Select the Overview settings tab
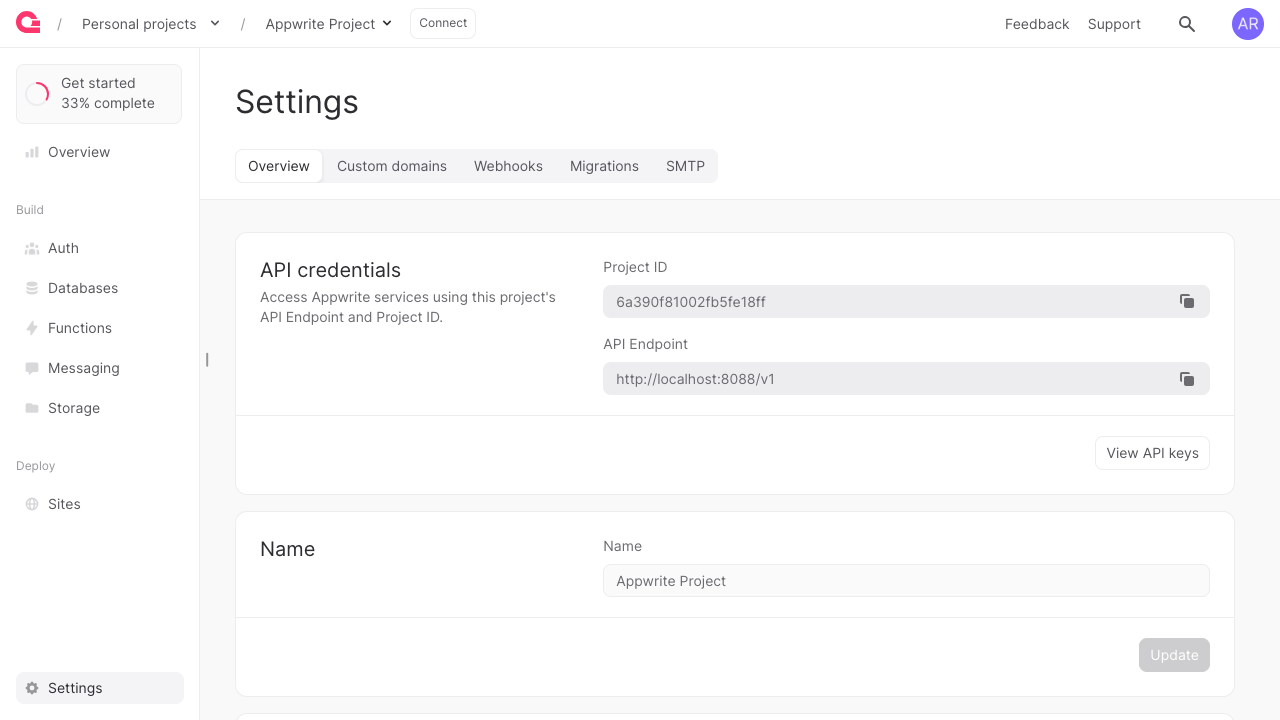 click(x=279, y=166)
